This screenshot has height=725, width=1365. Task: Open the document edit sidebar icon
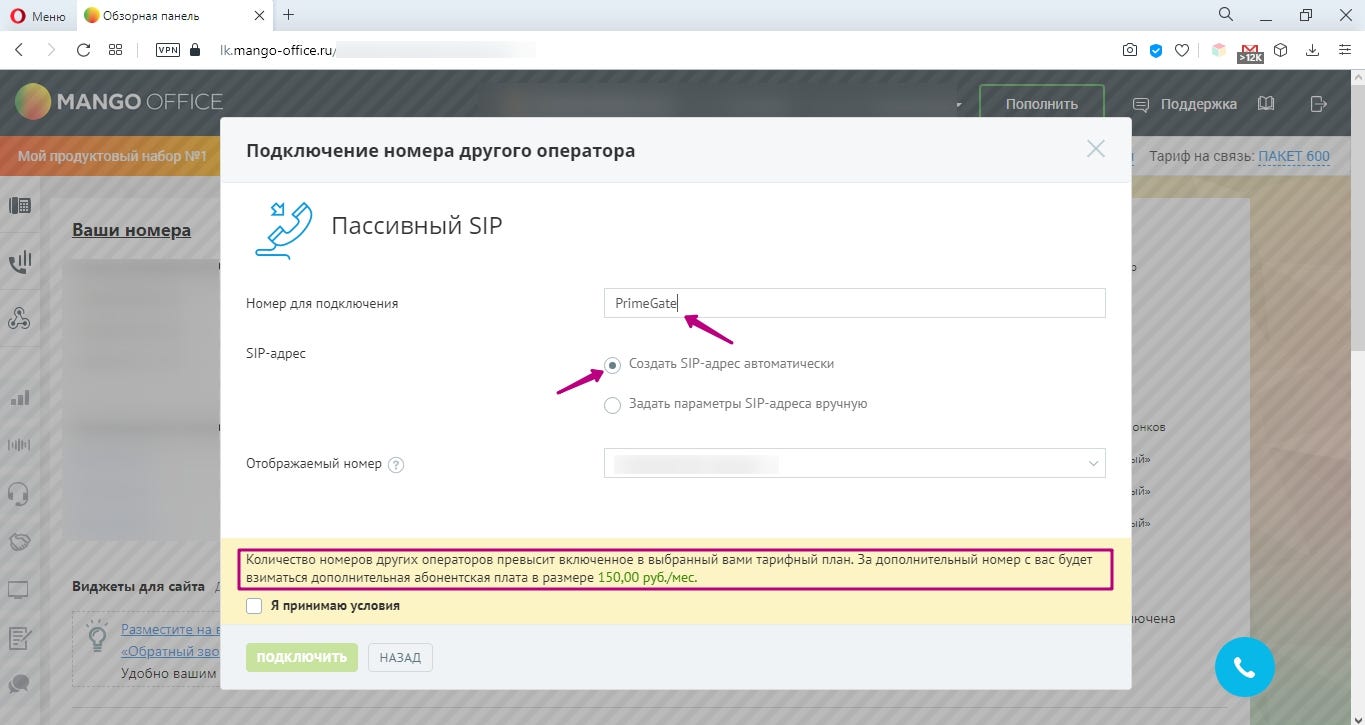(x=19, y=637)
